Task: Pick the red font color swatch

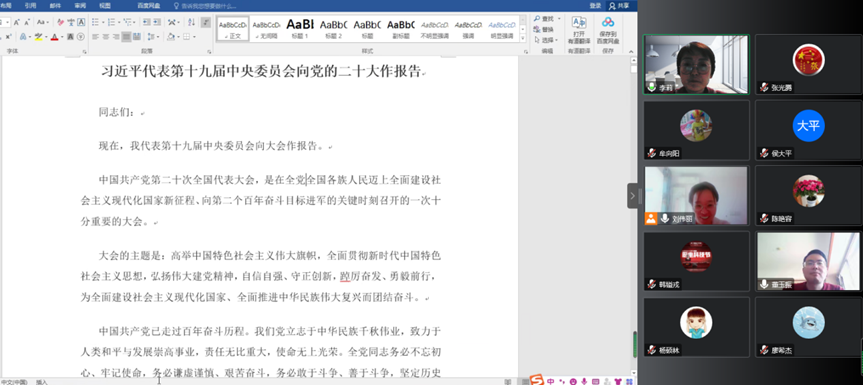Action: click(x=54, y=37)
